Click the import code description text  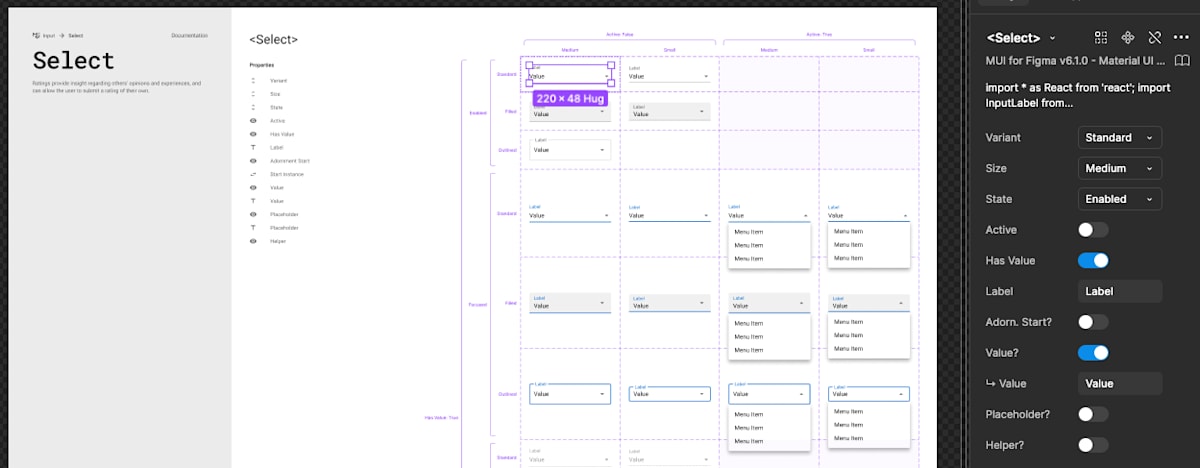click(x=1078, y=95)
